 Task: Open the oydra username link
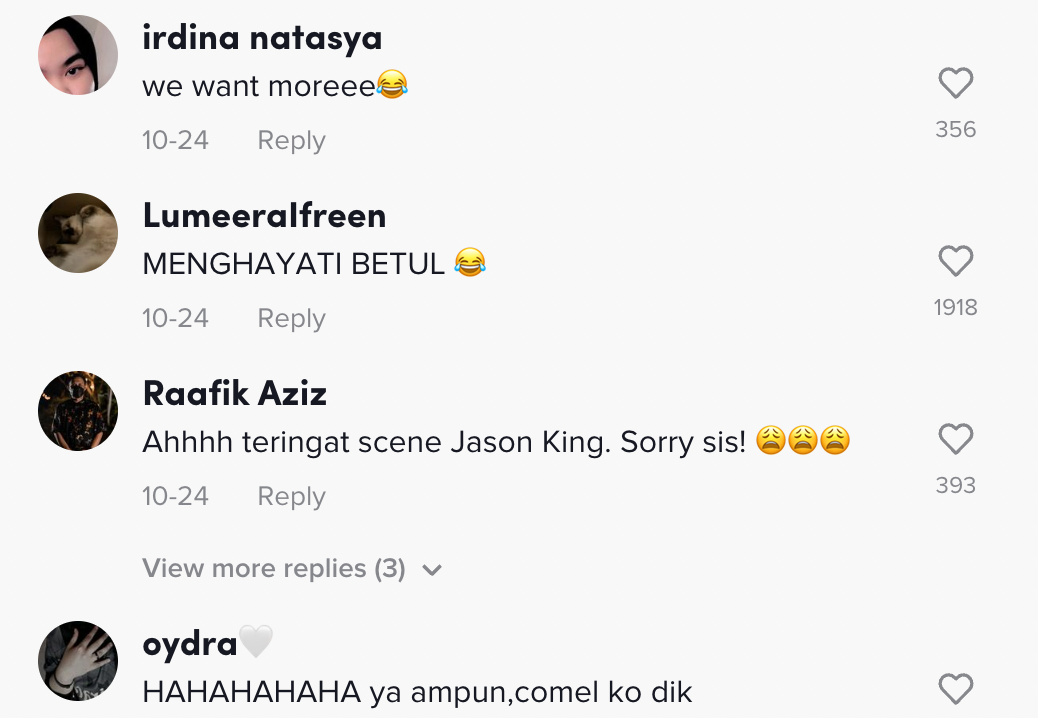click(x=190, y=644)
